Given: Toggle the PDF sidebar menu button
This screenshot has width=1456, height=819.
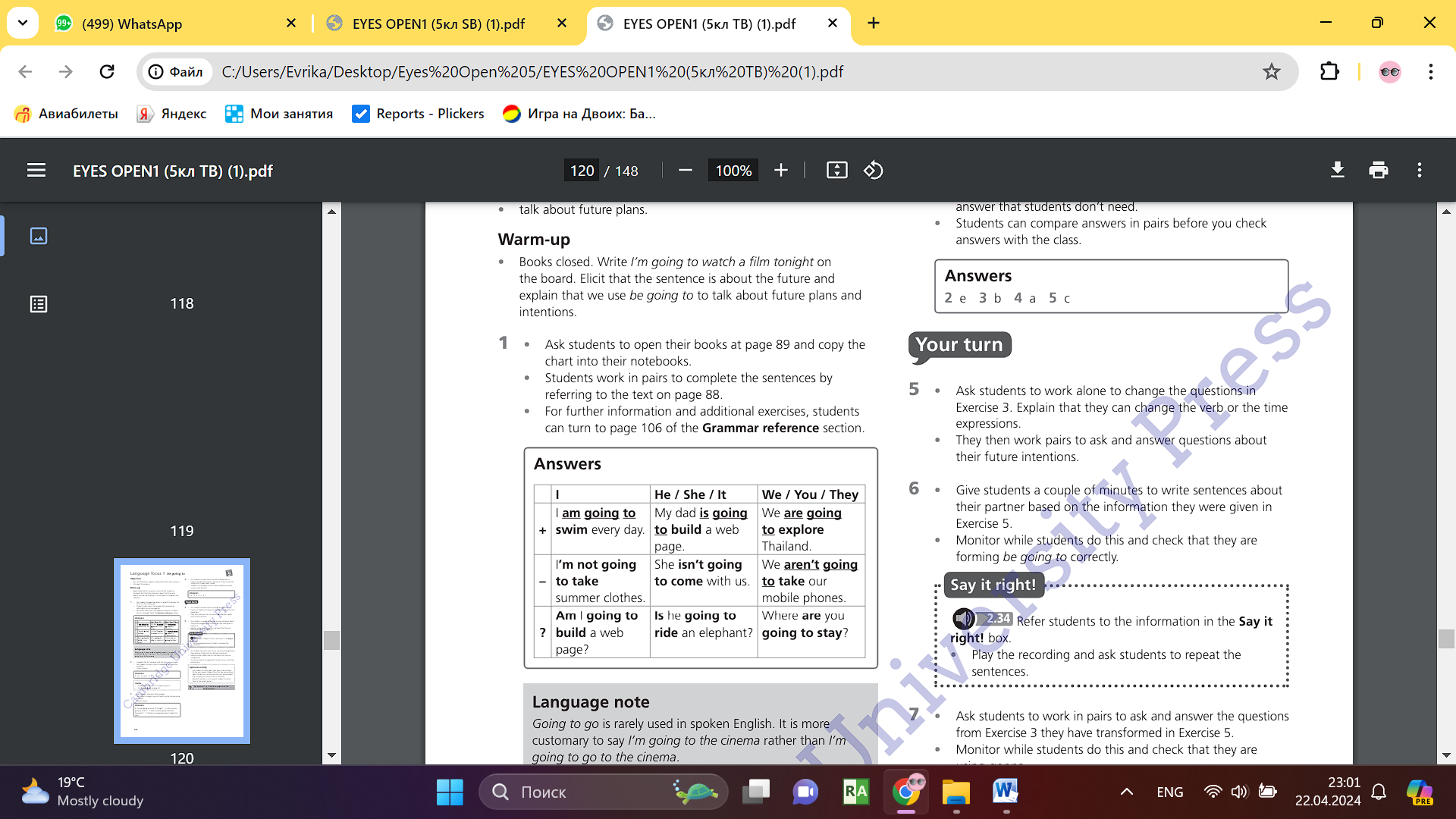Looking at the screenshot, I should click(x=36, y=171).
